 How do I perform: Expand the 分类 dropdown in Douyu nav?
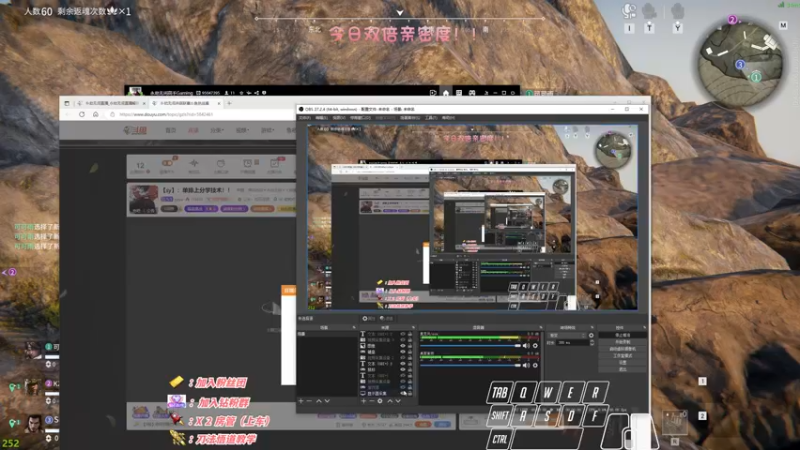point(217,130)
